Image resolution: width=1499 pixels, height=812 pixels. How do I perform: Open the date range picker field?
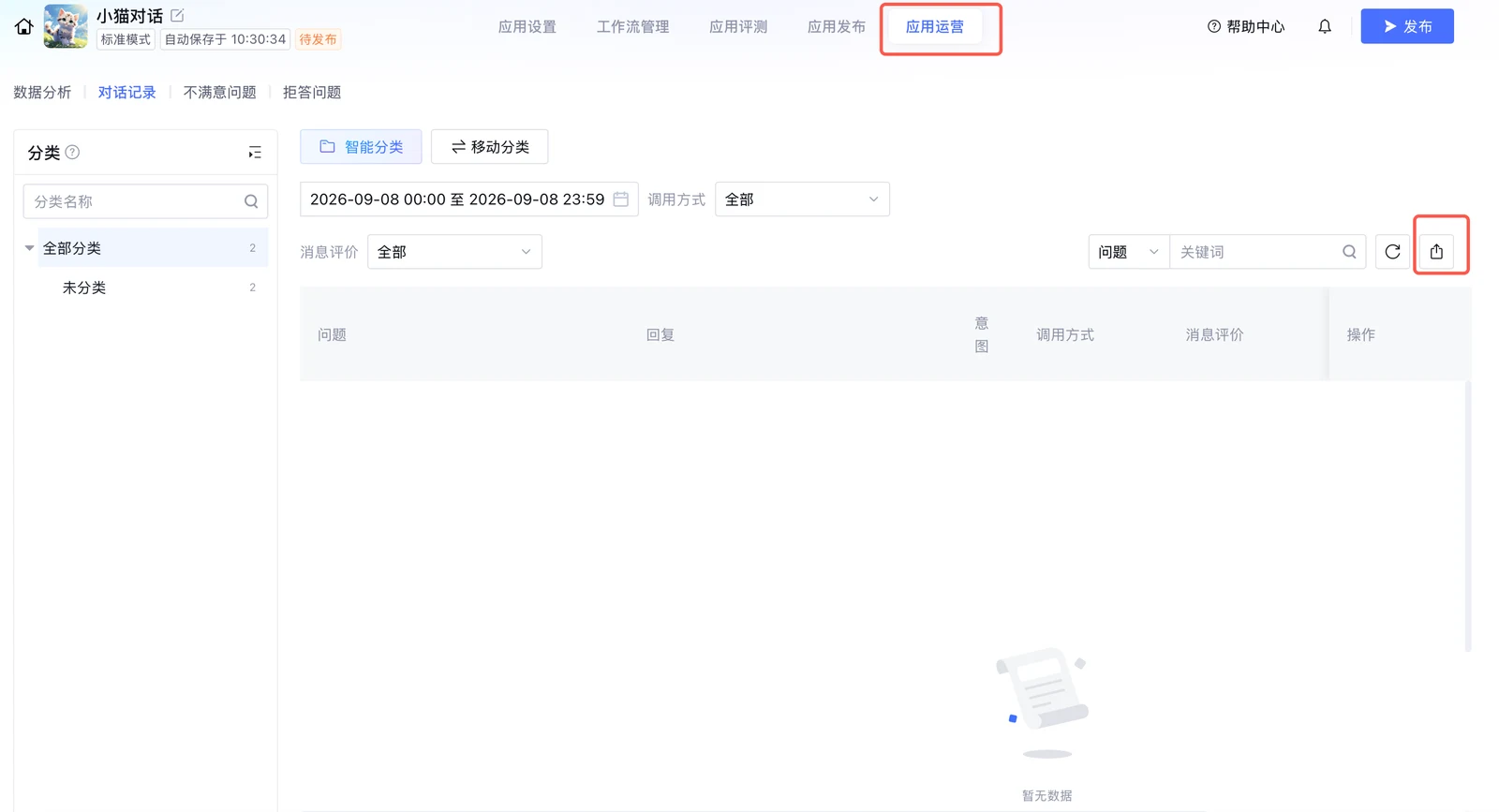point(468,199)
